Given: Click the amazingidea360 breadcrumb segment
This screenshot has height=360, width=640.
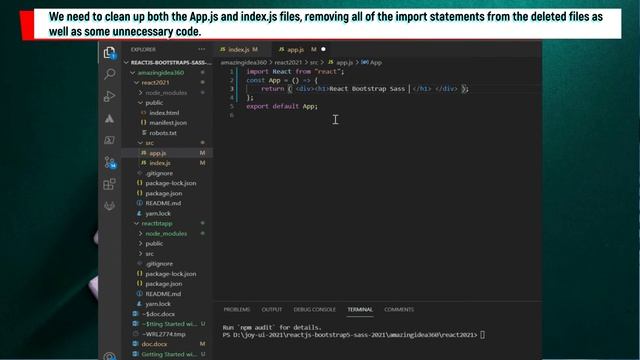Looking at the screenshot, I should pyautogui.click(x=244, y=62).
